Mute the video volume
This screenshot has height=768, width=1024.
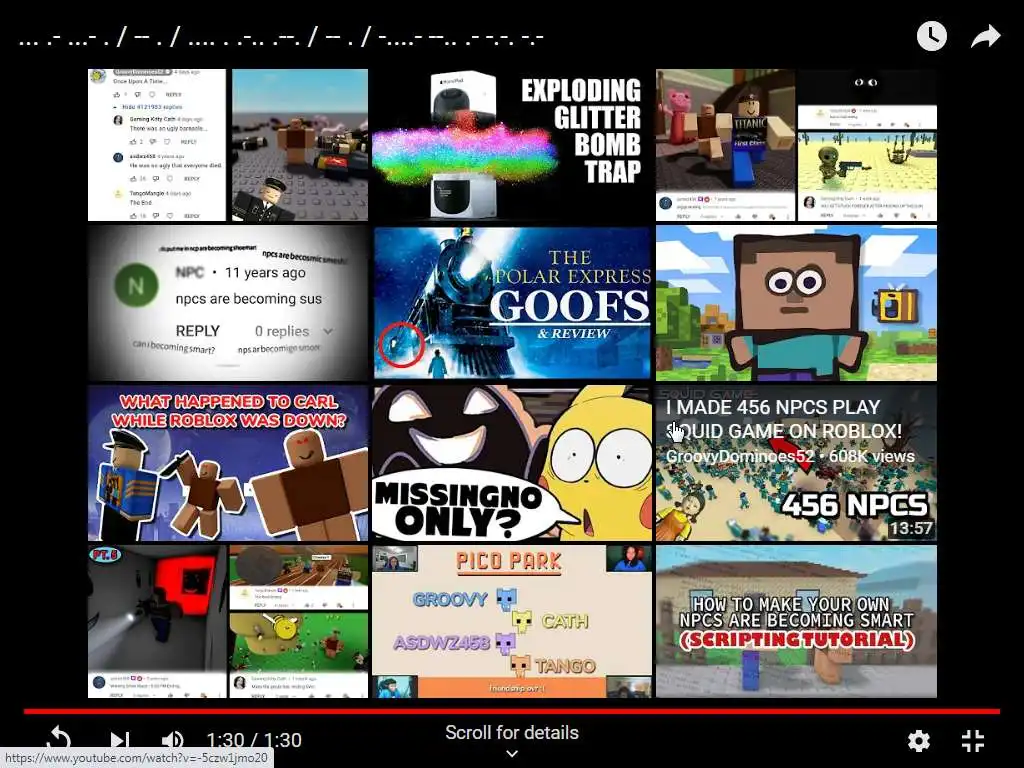point(172,740)
